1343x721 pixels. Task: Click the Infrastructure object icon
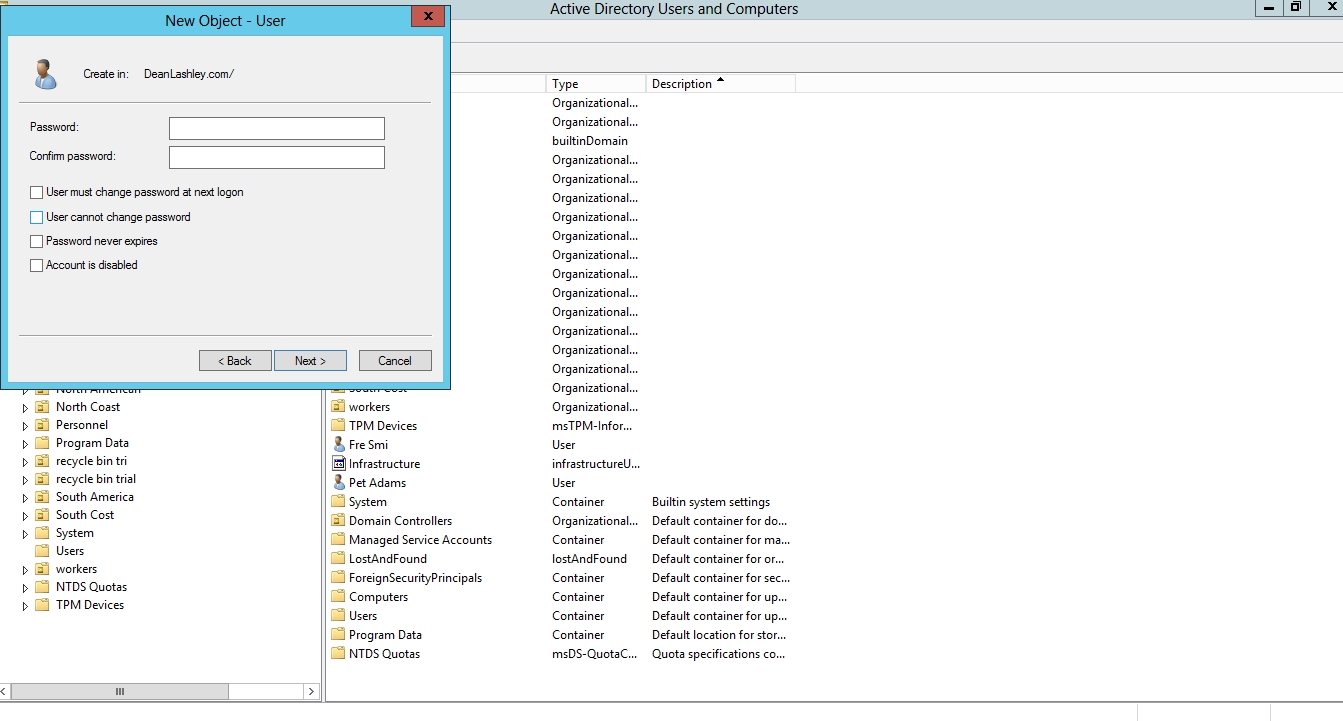click(x=338, y=464)
